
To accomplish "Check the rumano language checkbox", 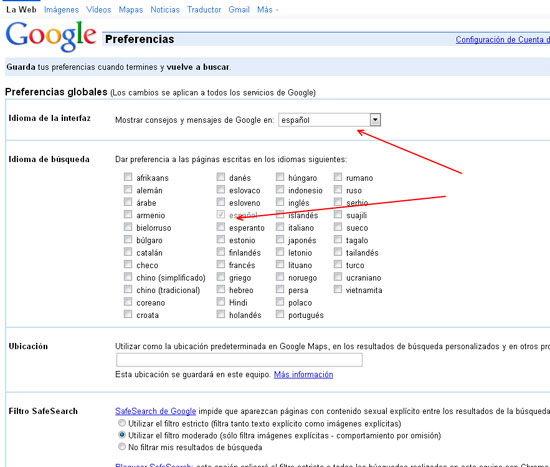I will point(338,177).
